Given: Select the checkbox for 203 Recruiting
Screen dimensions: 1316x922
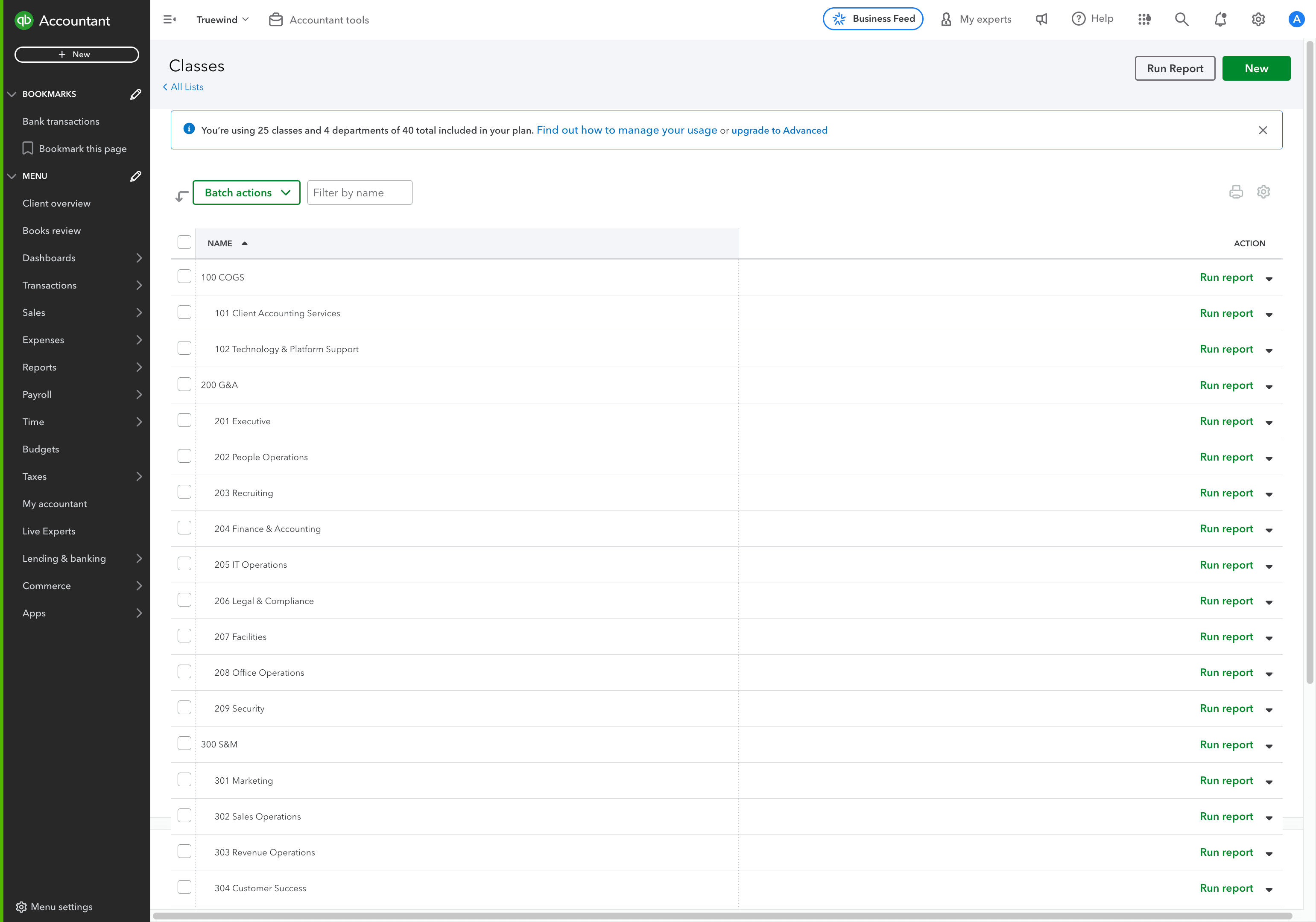Looking at the screenshot, I should [x=184, y=492].
